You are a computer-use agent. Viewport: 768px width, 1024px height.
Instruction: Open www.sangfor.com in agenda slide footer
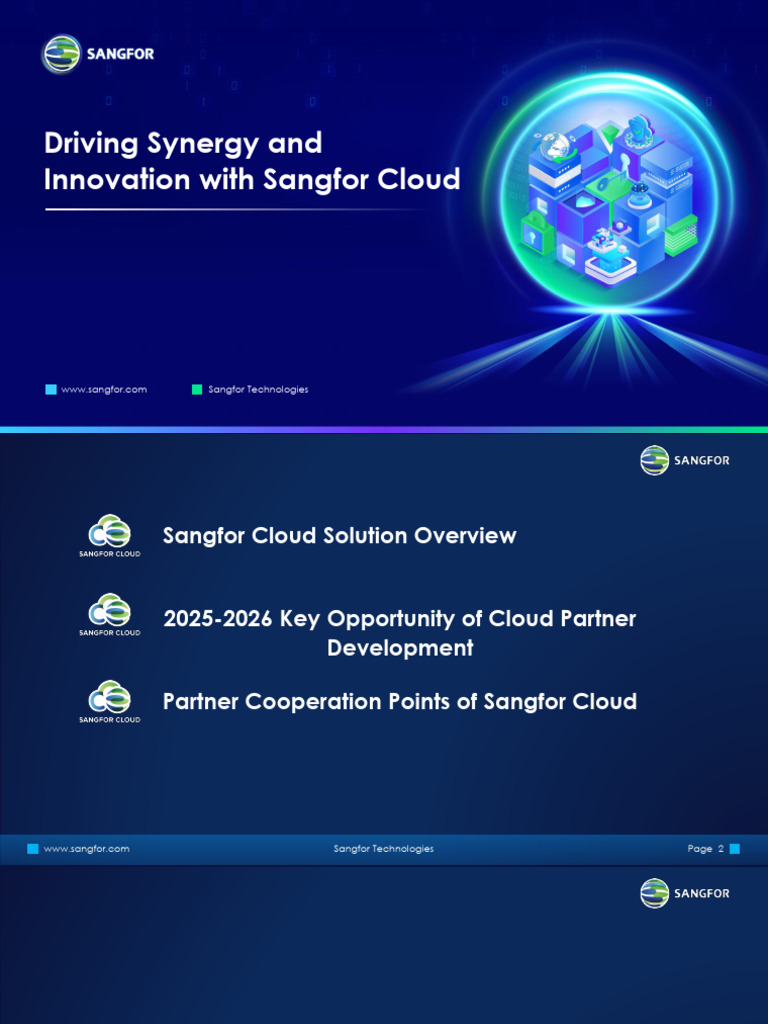click(86, 849)
